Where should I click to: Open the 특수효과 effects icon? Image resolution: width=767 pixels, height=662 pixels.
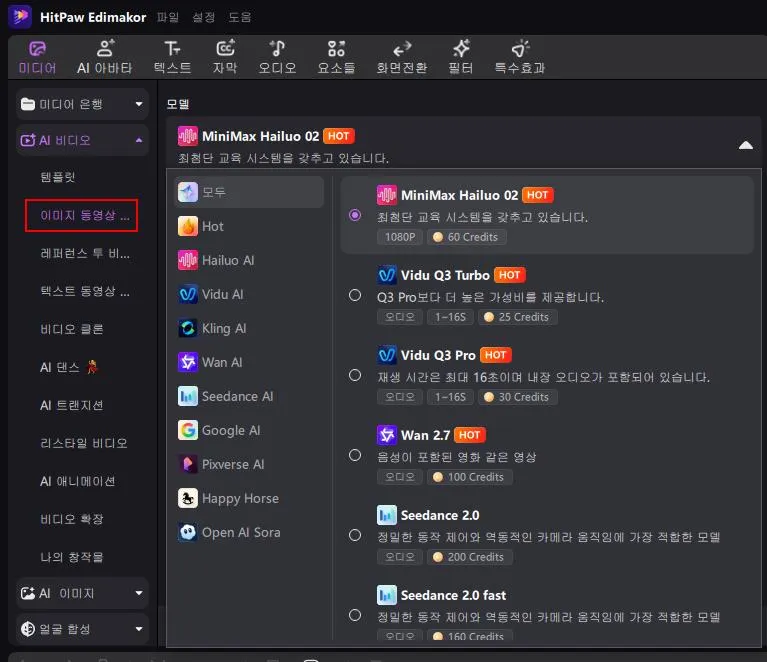(520, 48)
